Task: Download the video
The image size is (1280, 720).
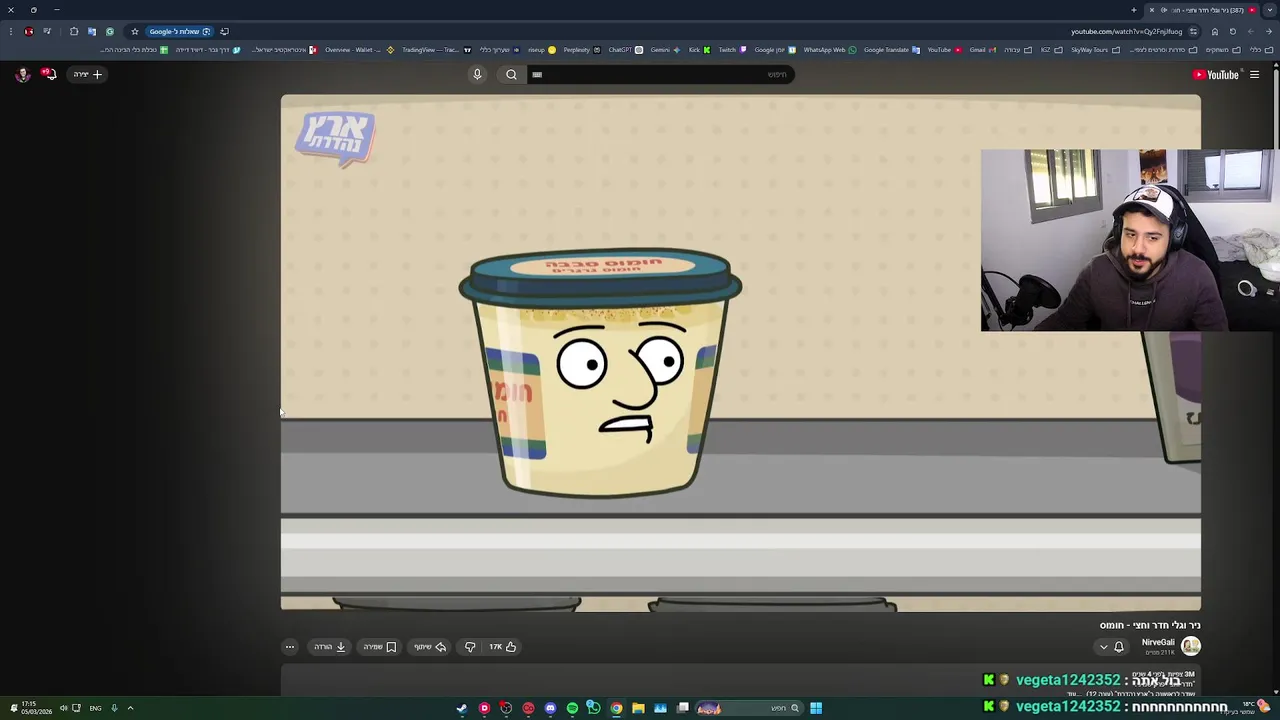Action: (330, 647)
